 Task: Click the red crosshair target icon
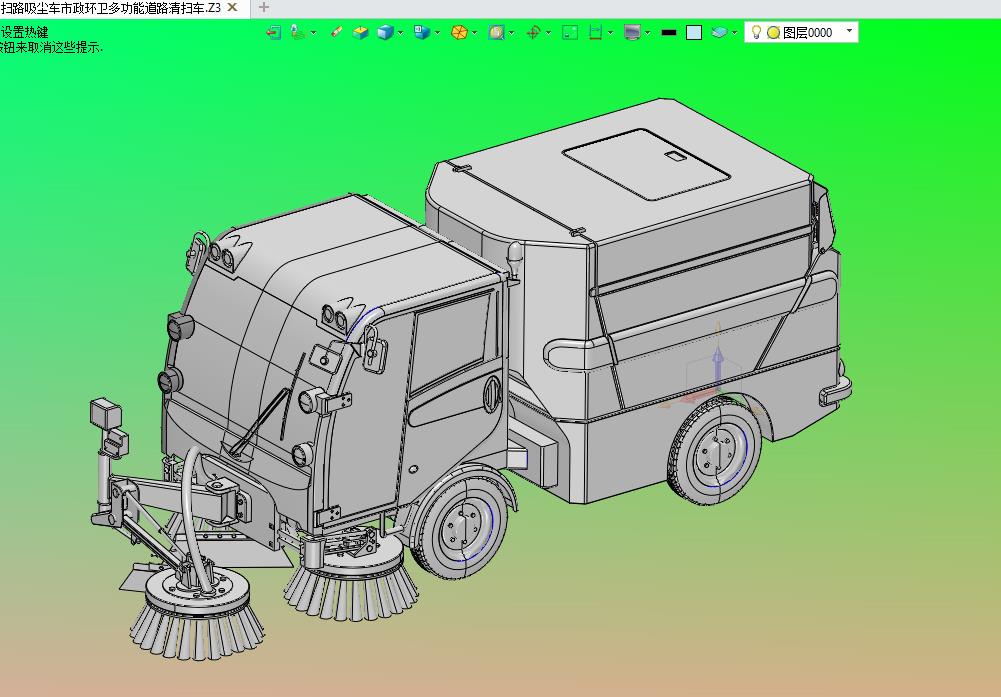click(533, 32)
